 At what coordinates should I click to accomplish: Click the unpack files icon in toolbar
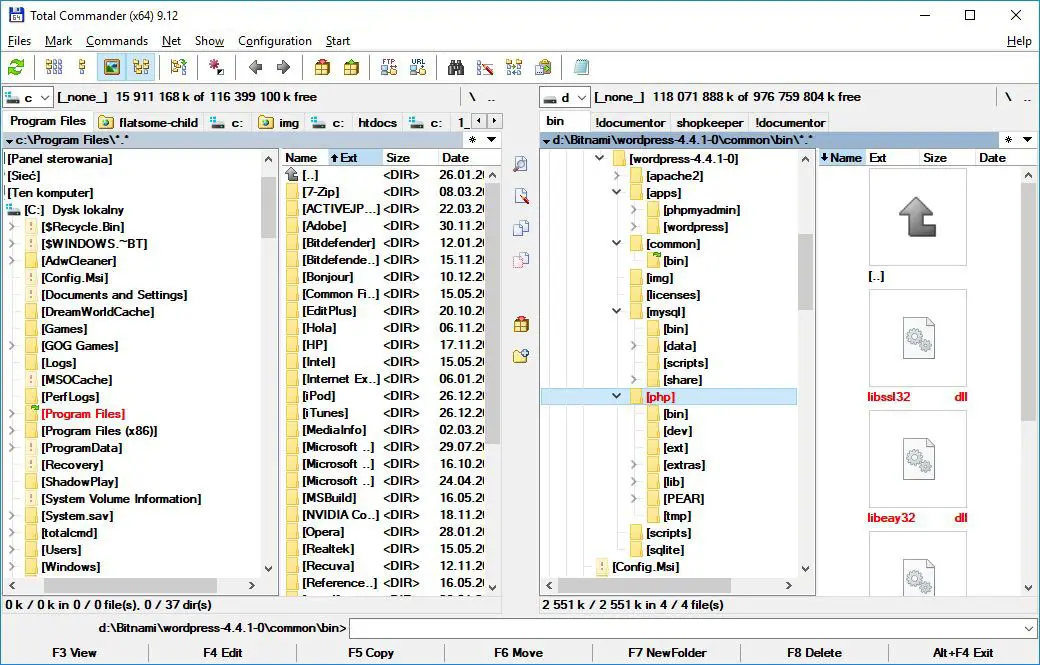pos(351,67)
